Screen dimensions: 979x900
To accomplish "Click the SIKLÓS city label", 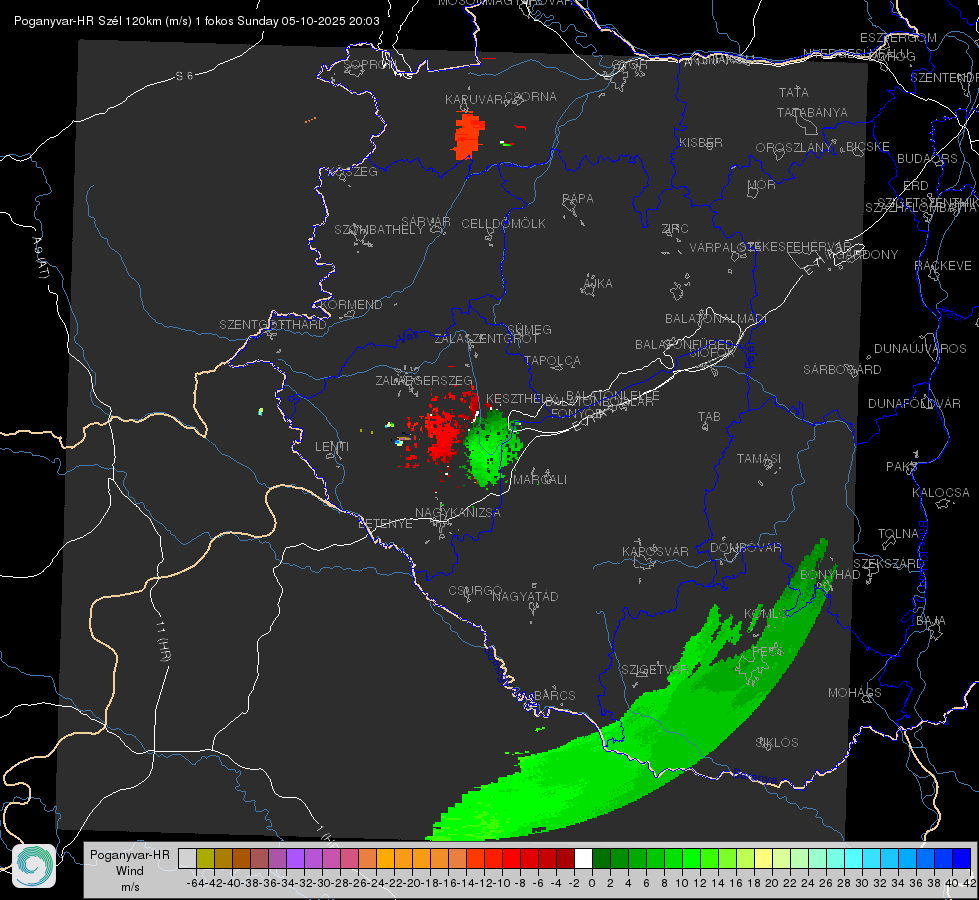I will pos(777,743).
